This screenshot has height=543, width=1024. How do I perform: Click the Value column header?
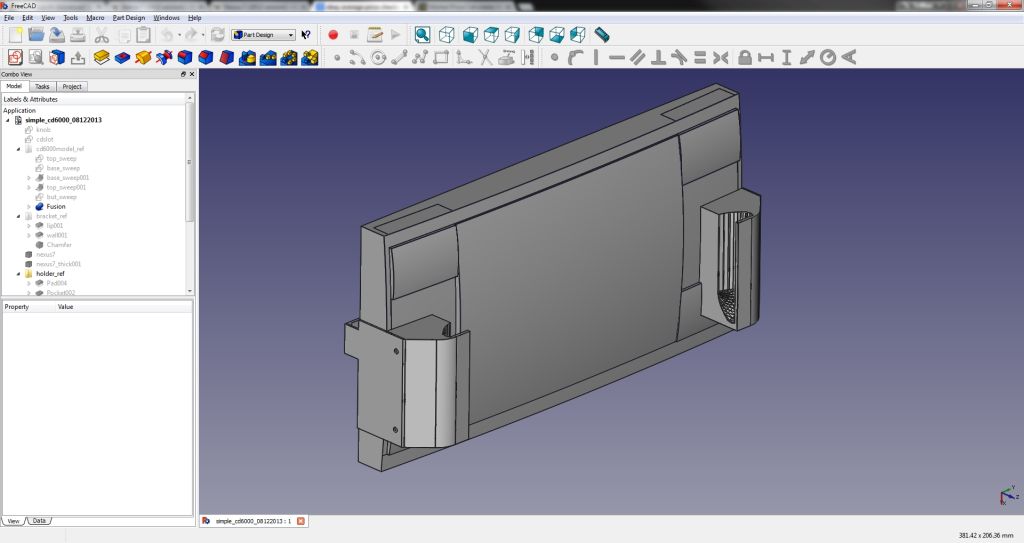[65, 306]
